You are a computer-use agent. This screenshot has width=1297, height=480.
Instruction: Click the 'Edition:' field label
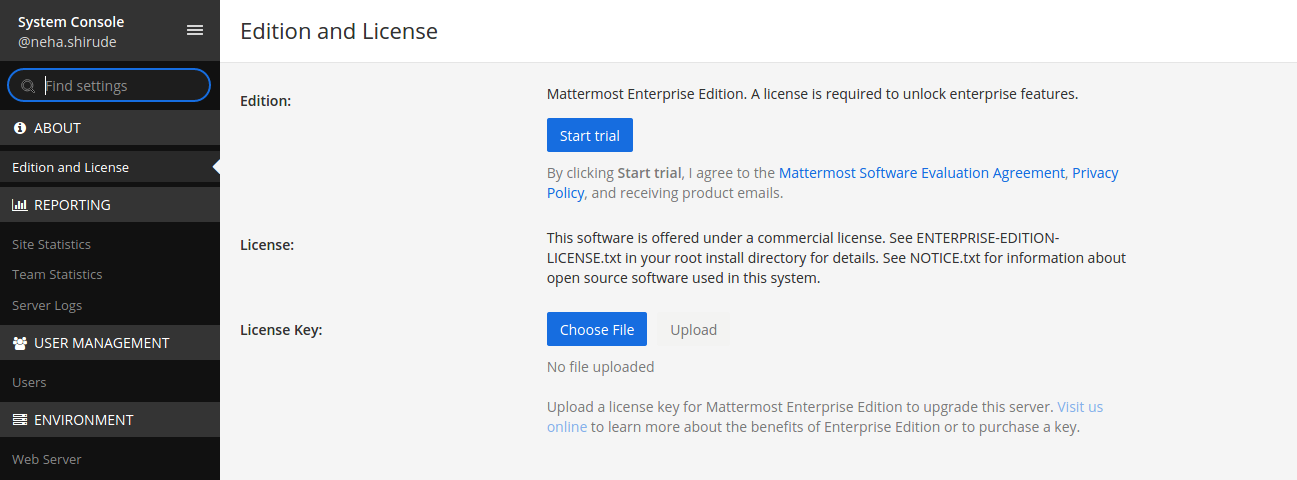266,101
